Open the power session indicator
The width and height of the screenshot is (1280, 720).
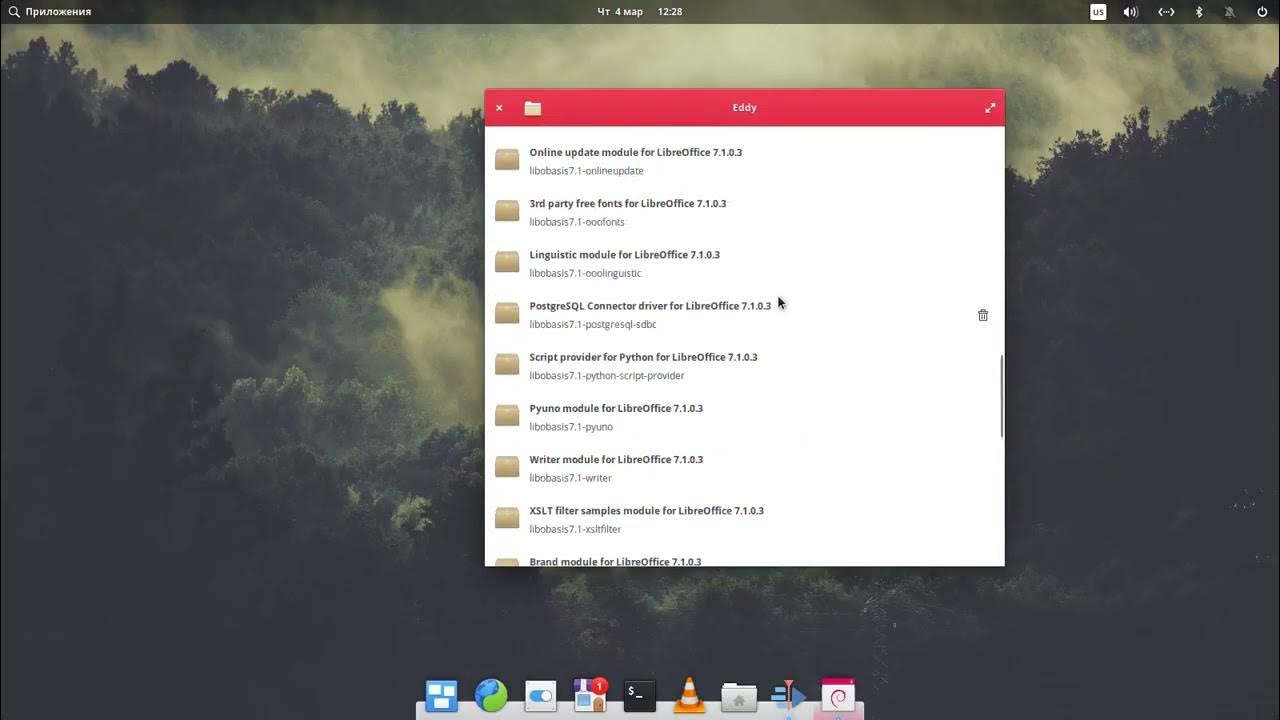[x=1262, y=12]
